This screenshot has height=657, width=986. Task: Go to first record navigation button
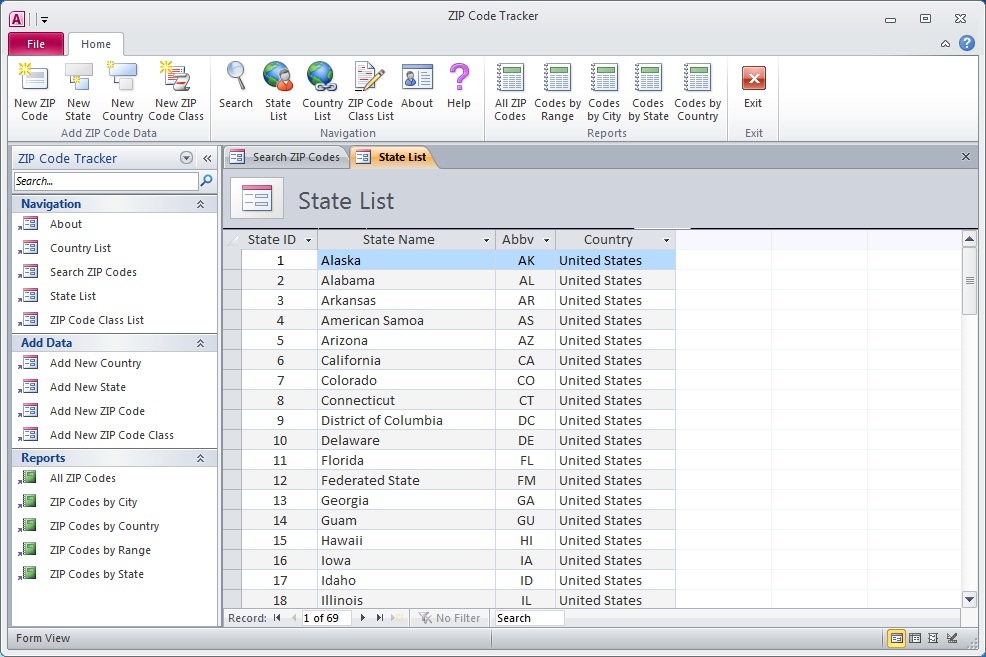[x=277, y=618]
